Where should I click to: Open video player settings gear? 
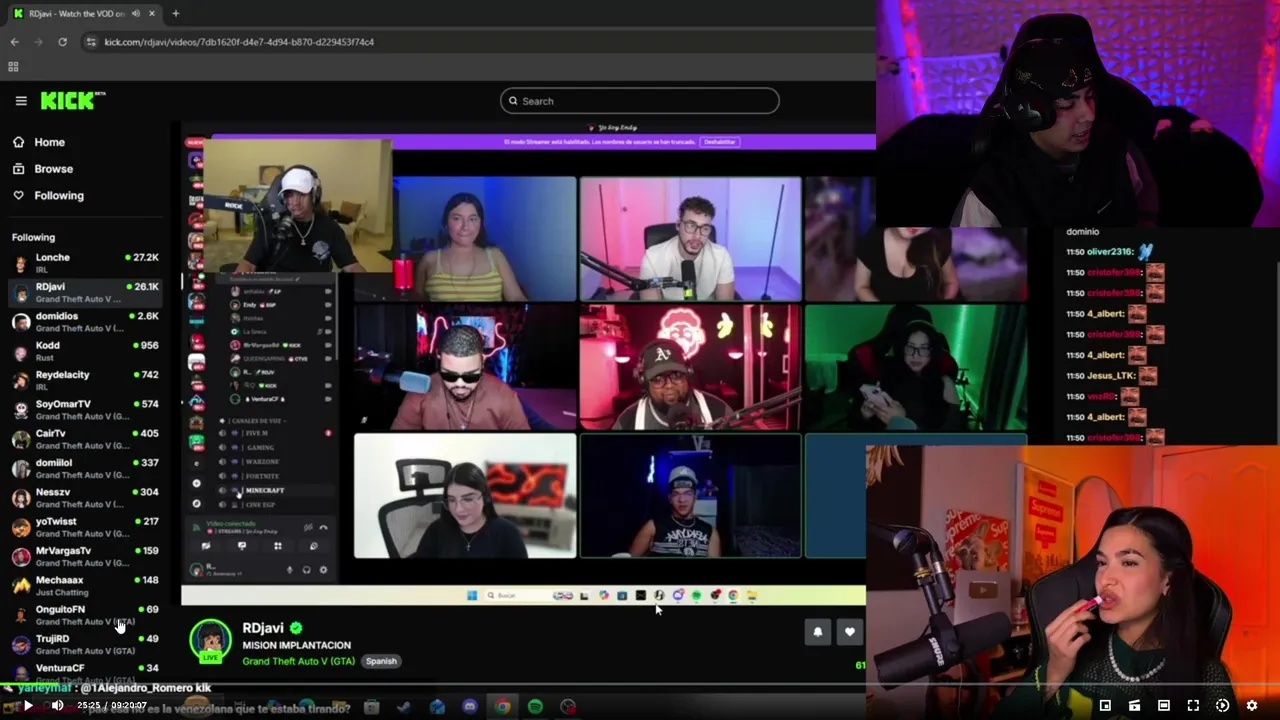pyautogui.click(x=1251, y=706)
